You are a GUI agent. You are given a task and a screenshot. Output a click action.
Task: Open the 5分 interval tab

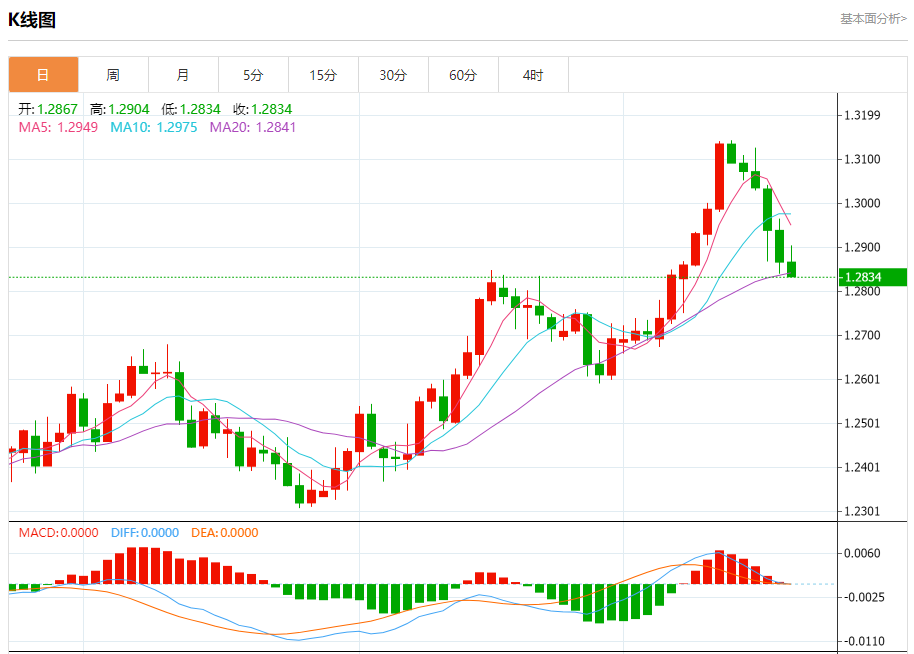253,75
